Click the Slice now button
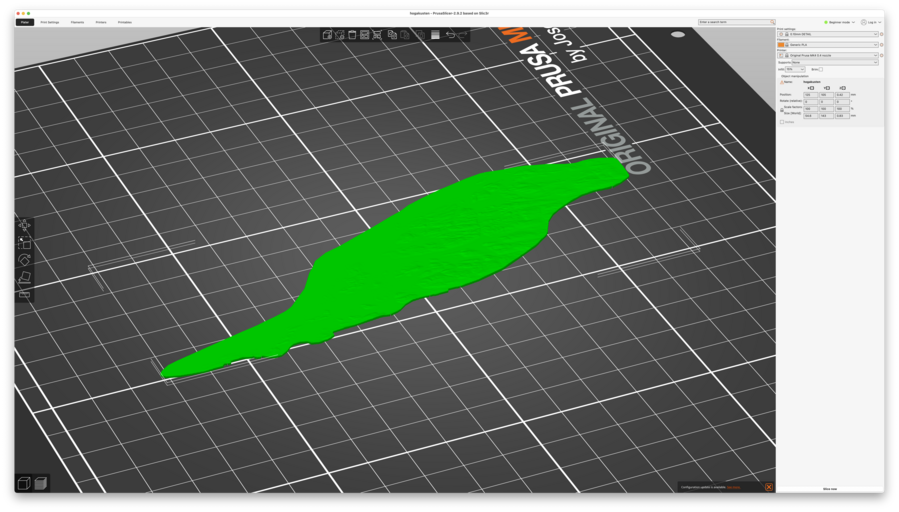The width and height of the screenshot is (899, 512). coord(829,489)
